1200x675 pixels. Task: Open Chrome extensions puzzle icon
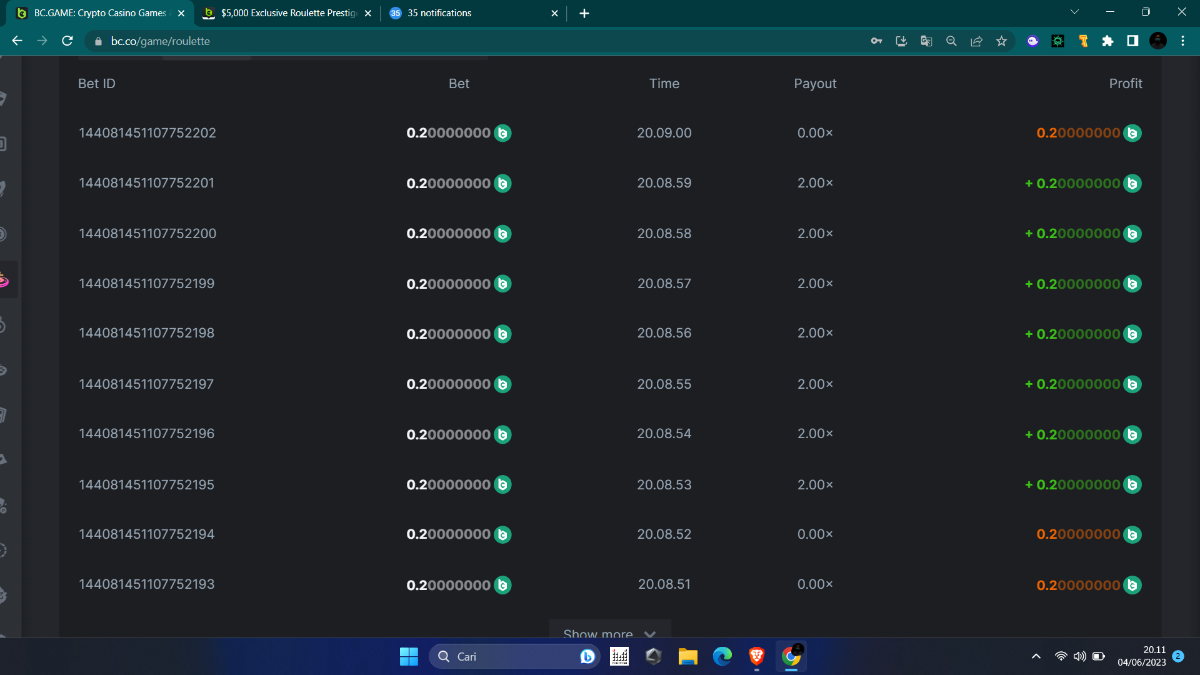click(x=1107, y=41)
